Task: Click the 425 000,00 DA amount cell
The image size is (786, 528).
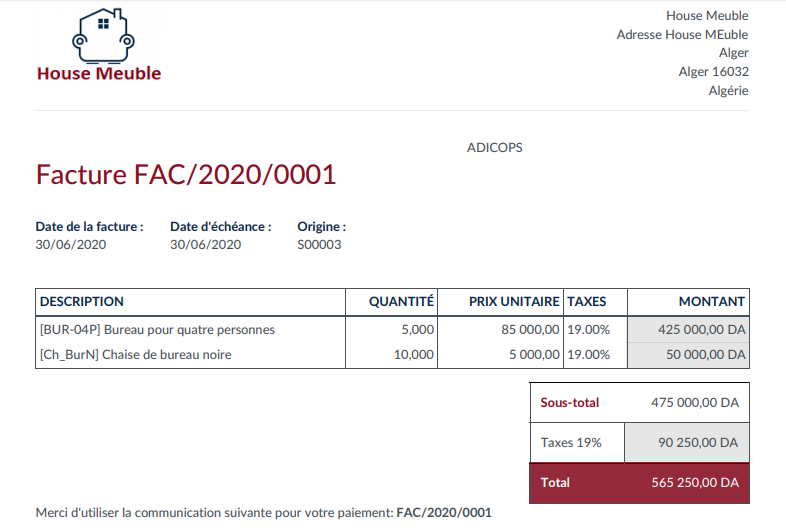Action: pos(701,329)
